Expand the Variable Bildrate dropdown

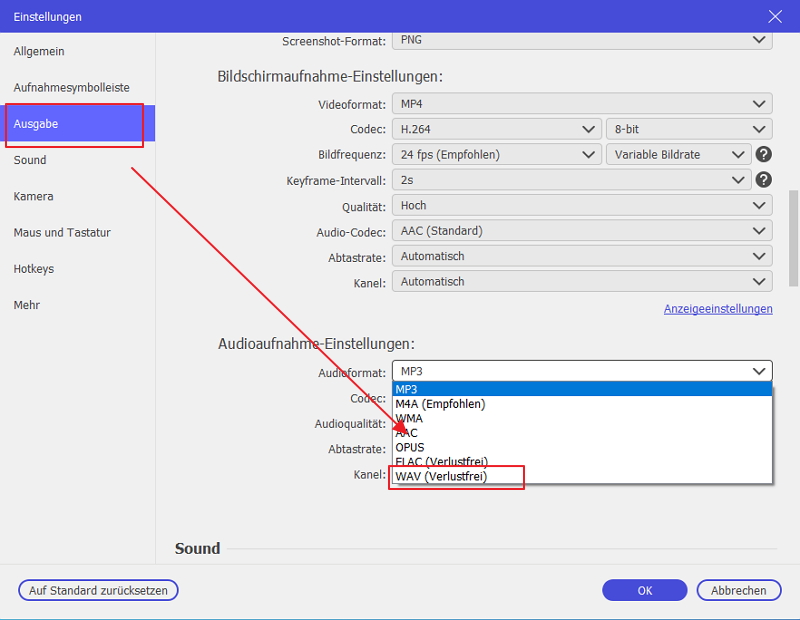678,154
